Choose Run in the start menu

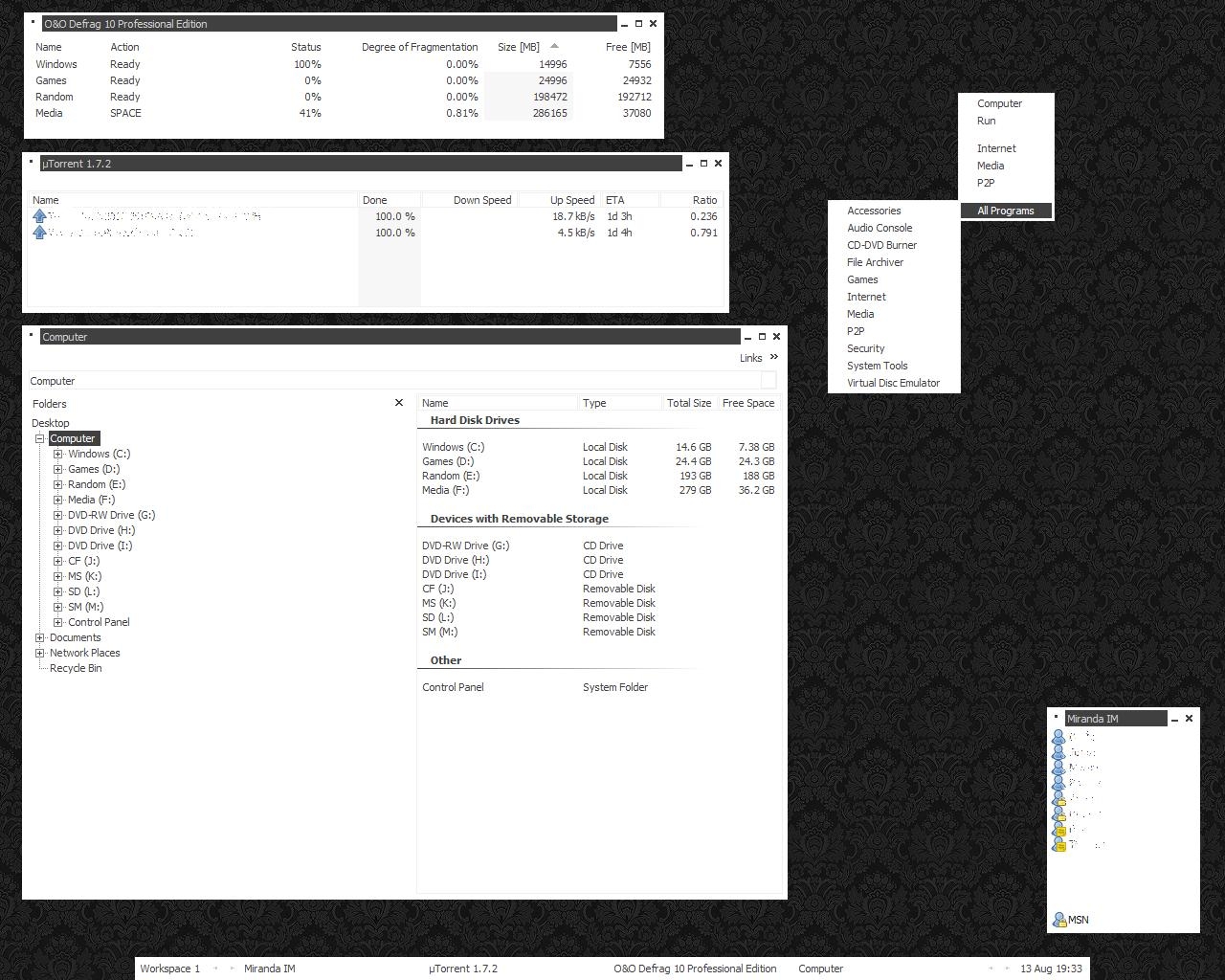987,121
